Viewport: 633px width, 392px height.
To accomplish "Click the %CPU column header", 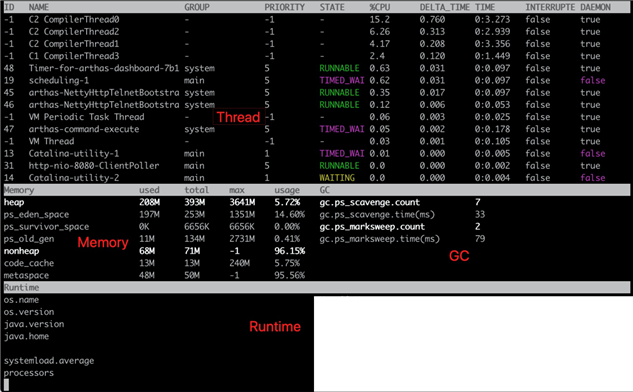I will [379, 7].
